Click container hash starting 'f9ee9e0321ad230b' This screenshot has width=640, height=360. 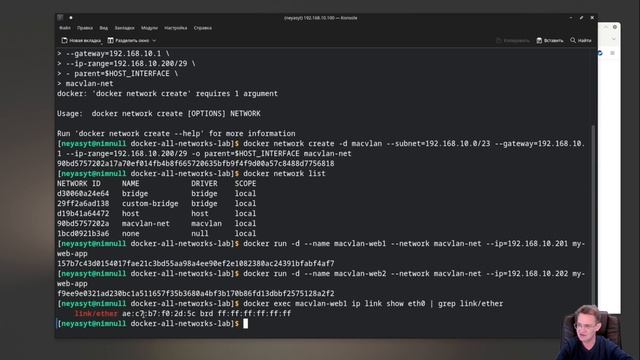tap(196, 293)
